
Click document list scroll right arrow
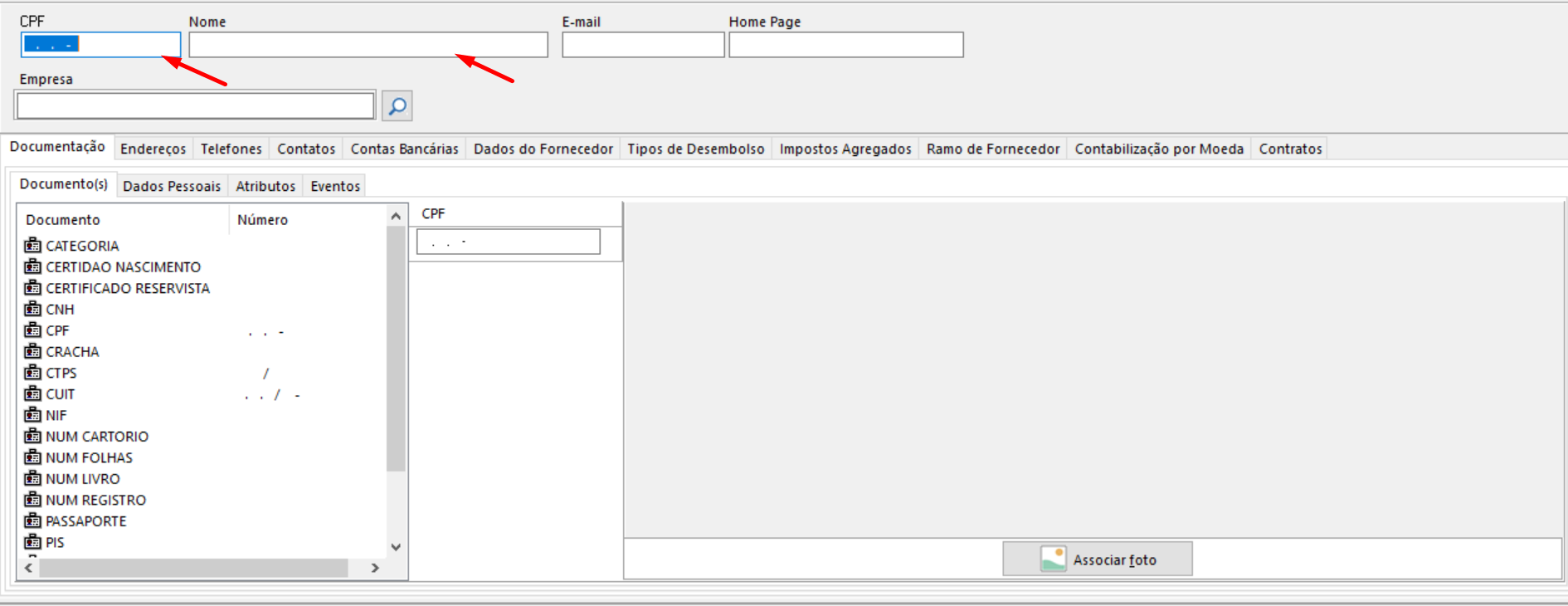coord(375,568)
